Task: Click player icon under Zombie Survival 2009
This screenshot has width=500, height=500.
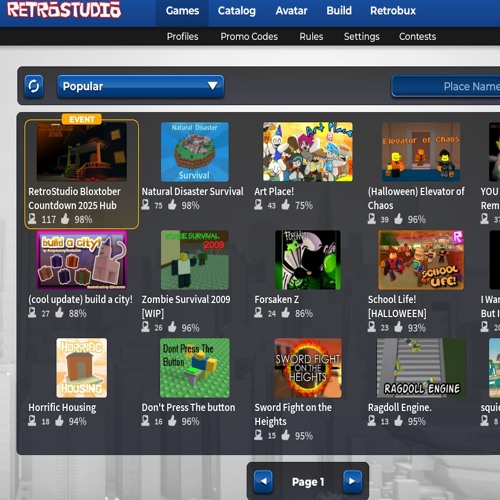Action: coord(145,327)
